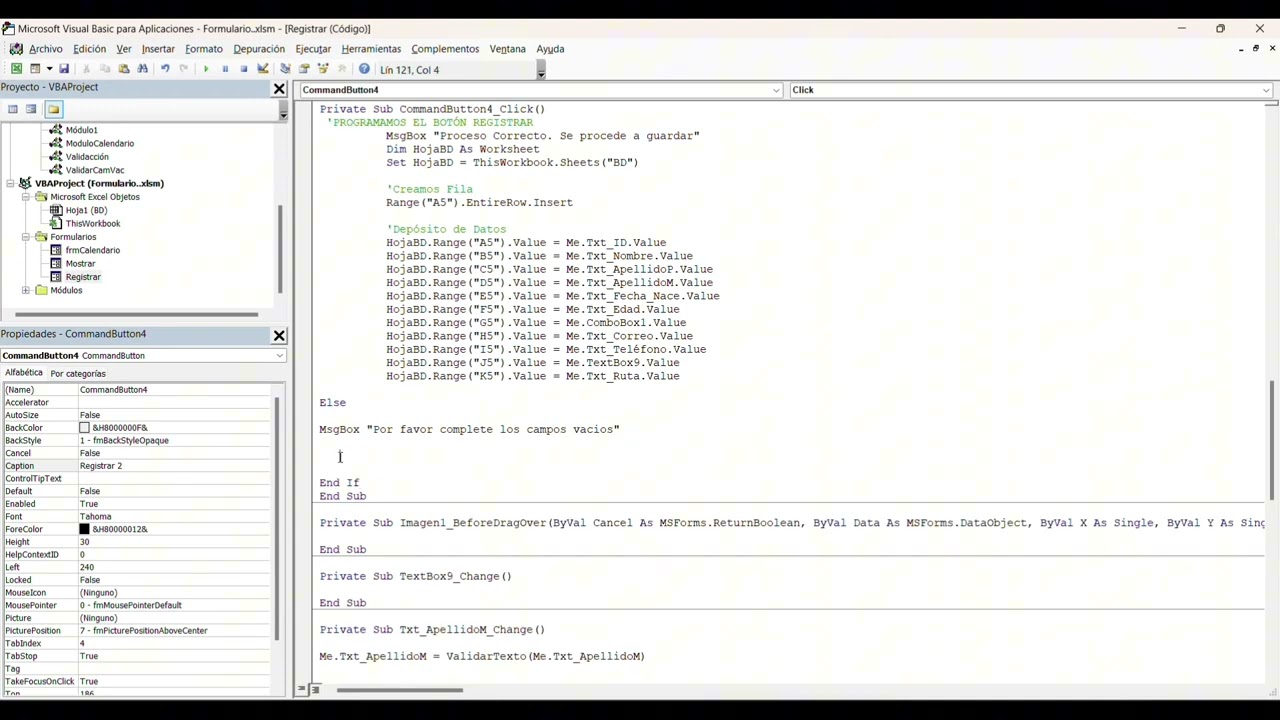The width and height of the screenshot is (1280, 720).
Task: Open the Toolbox toolbar icon
Action: point(342,69)
